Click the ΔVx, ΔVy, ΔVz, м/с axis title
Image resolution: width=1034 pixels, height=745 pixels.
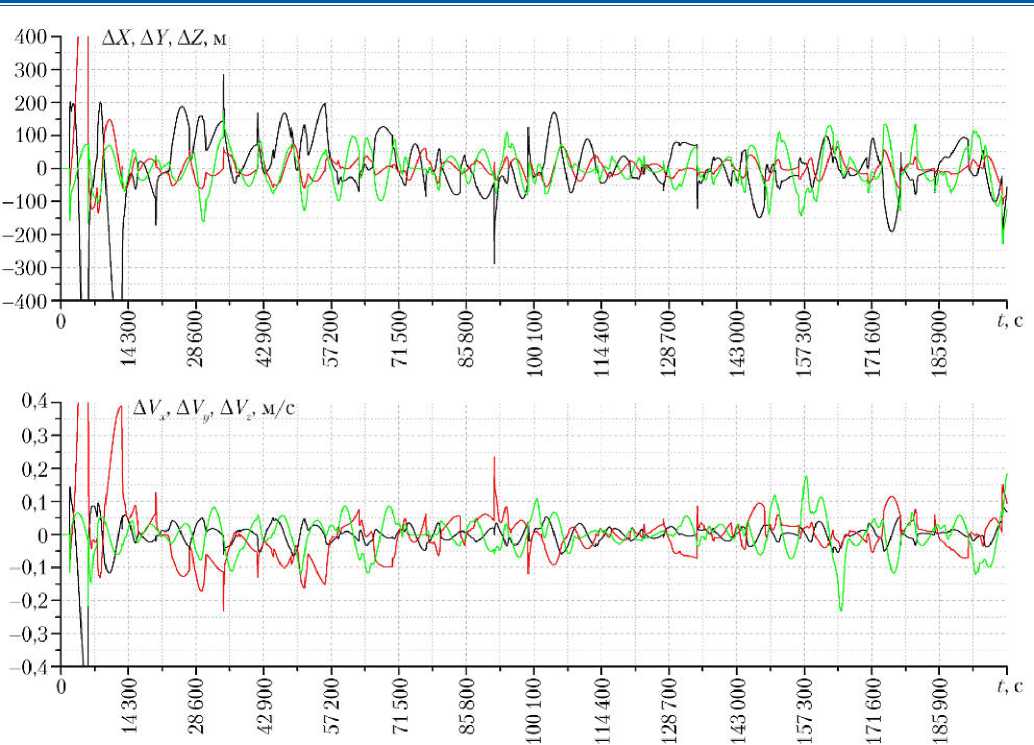coord(214,409)
